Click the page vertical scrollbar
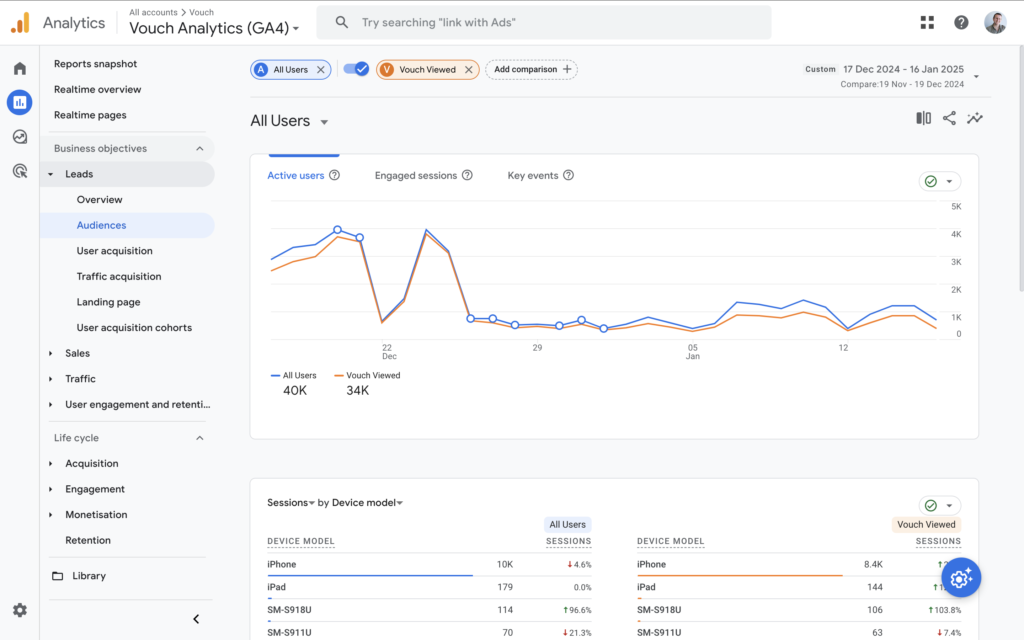The width and height of the screenshot is (1024, 640). (x=1021, y=170)
